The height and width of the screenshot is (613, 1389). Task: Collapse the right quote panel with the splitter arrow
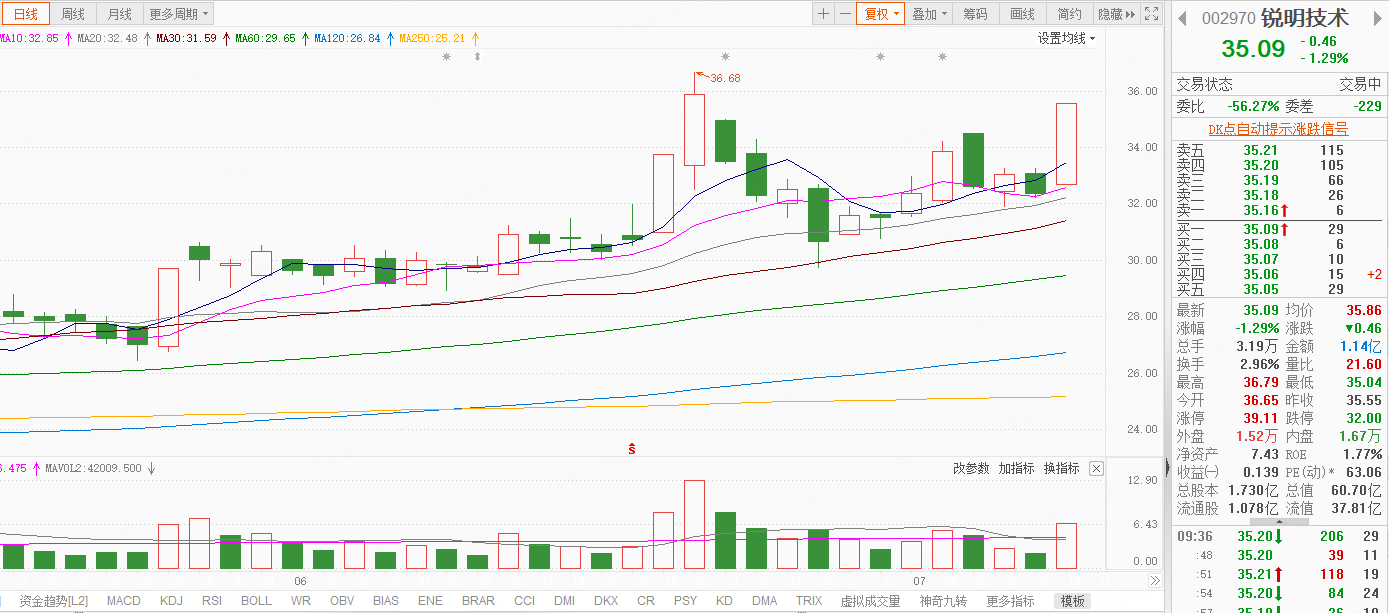(x=1167, y=467)
